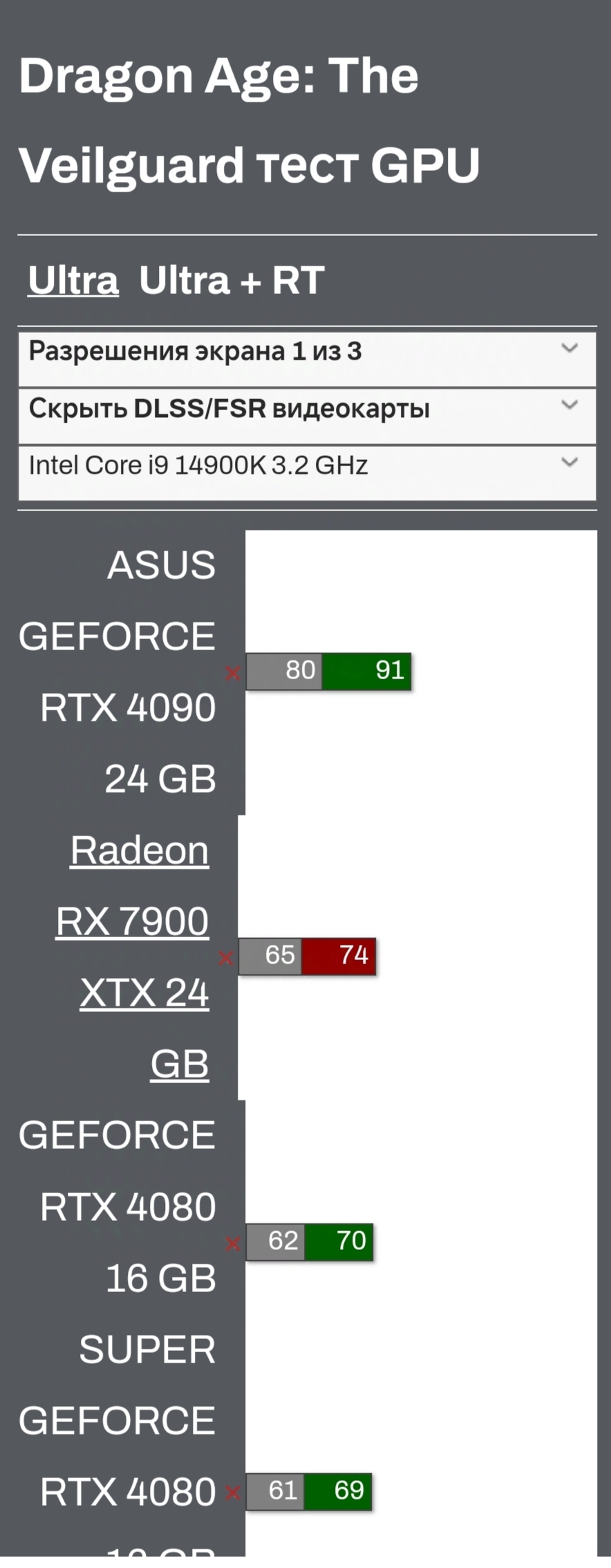Click the gray 80 minimum fps bar
611x1568 pixels.
click(x=285, y=671)
